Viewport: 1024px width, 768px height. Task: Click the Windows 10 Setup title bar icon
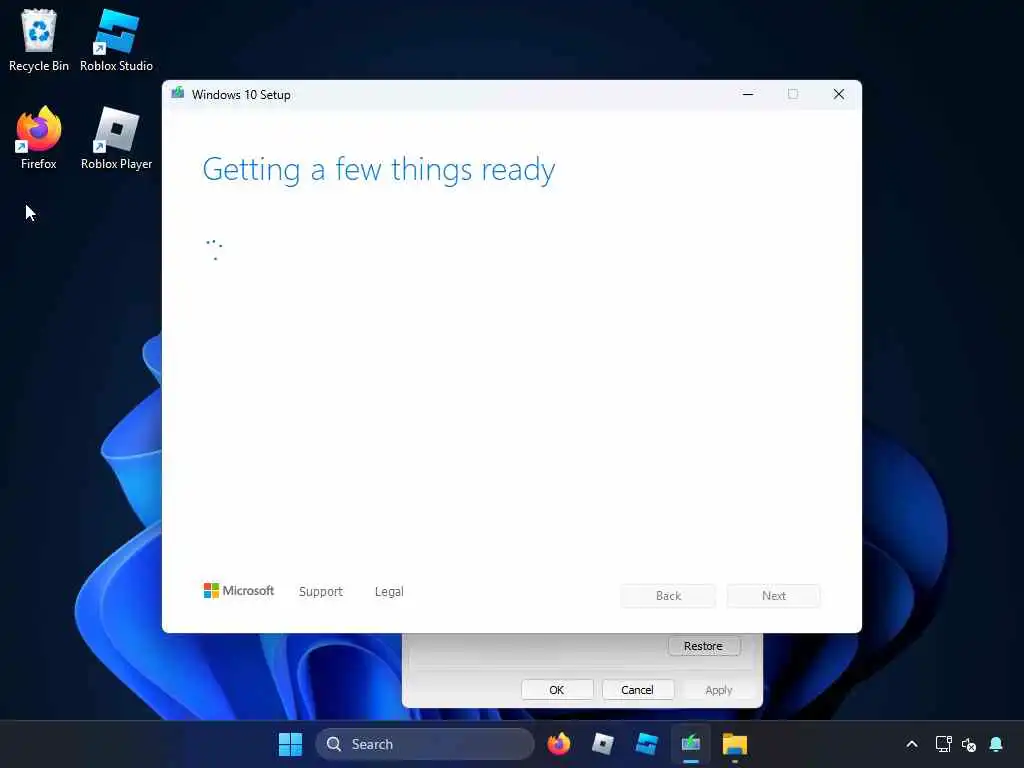(x=178, y=94)
